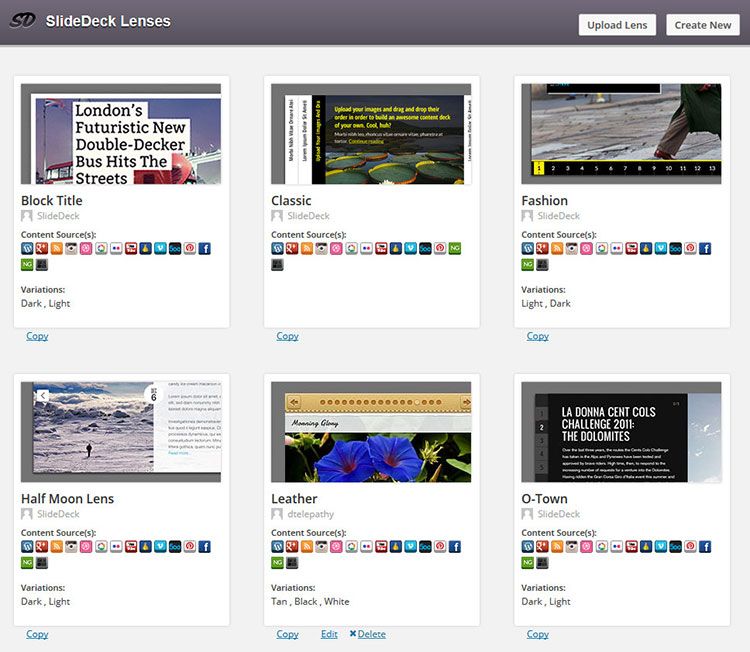The image size is (750, 652).
Task: Open the Fashion lens preview thumbnail
Action: click(x=621, y=134)
